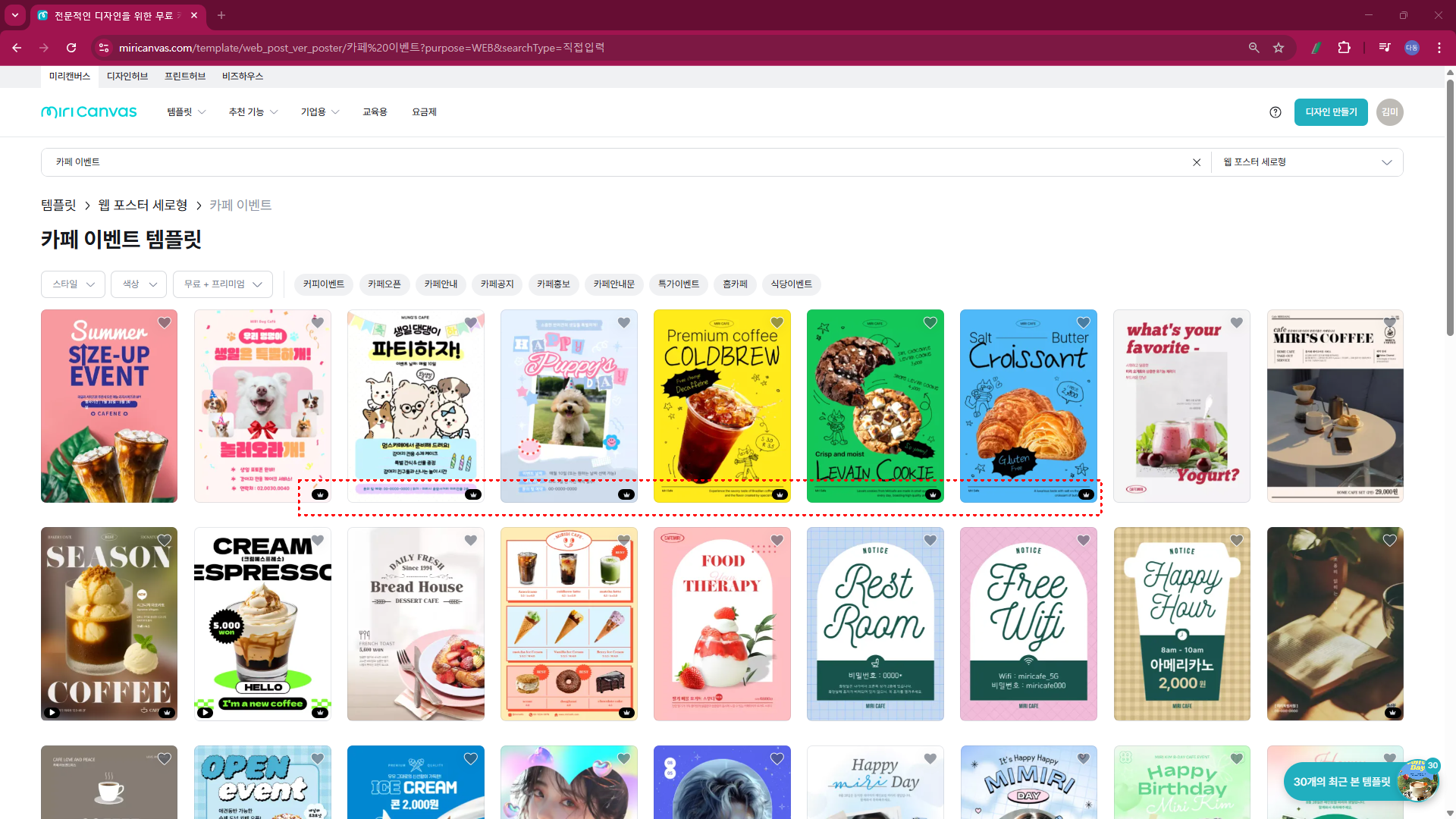Open the 요금제 menu item

coord(424,112)
